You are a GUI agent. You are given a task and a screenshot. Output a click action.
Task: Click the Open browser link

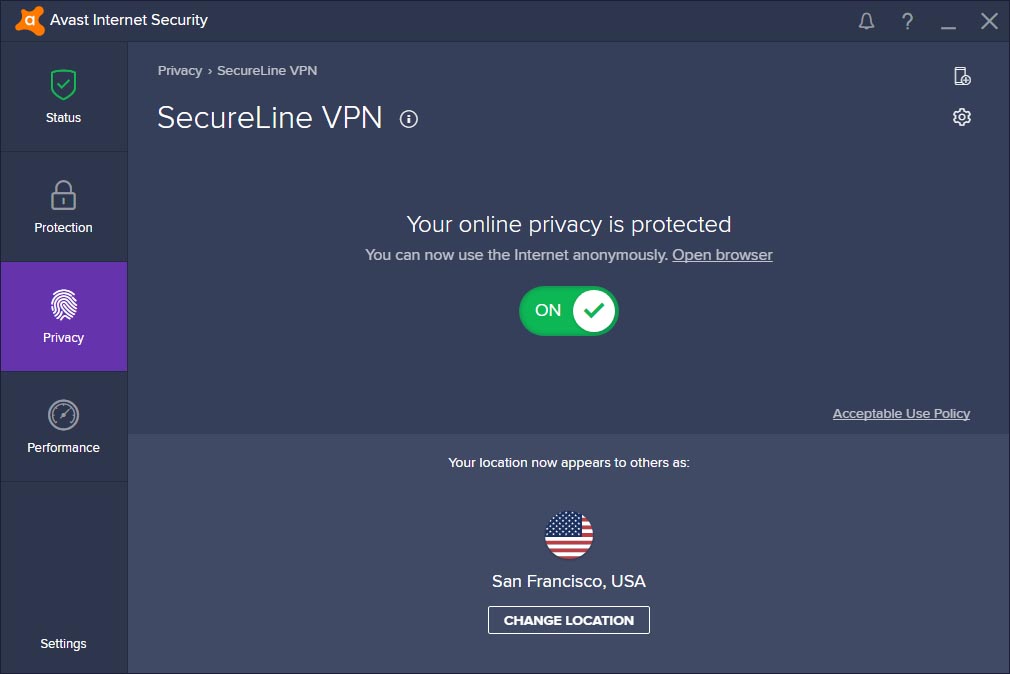[x=722, y=255]
